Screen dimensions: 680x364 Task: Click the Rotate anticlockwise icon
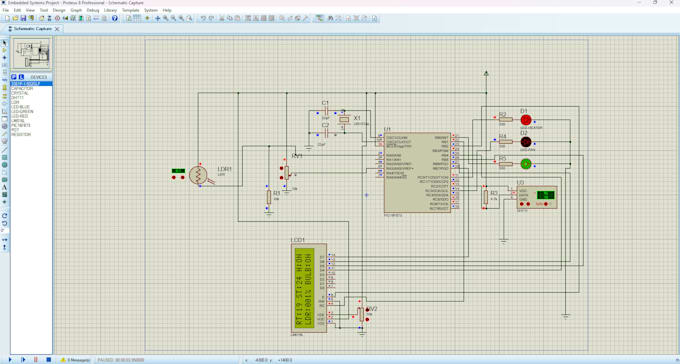4,223
